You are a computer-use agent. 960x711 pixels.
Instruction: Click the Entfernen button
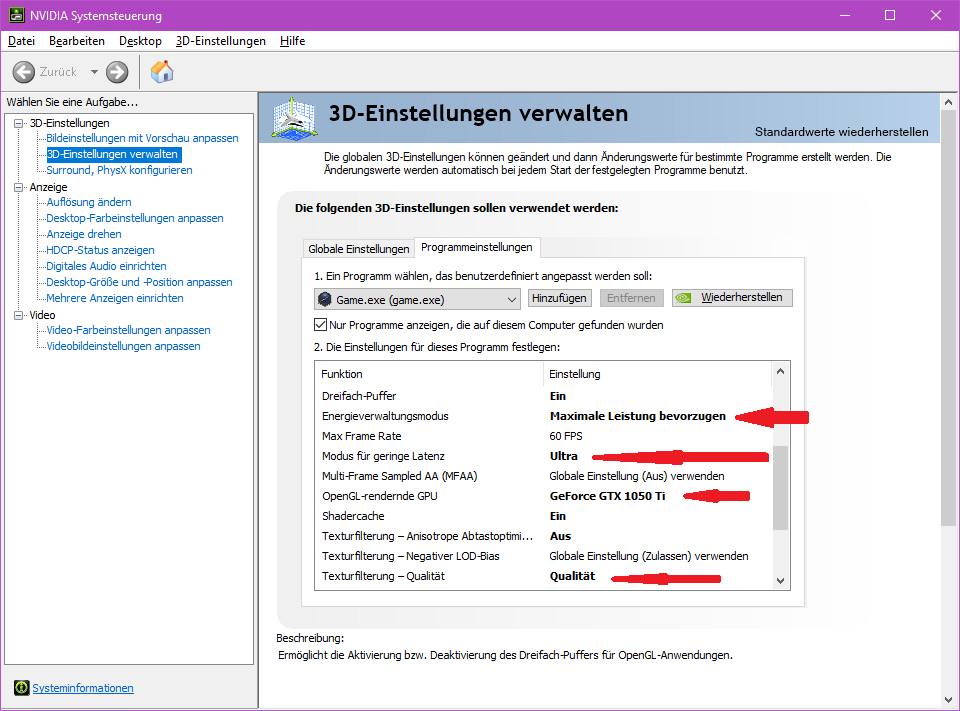point(631,298)
